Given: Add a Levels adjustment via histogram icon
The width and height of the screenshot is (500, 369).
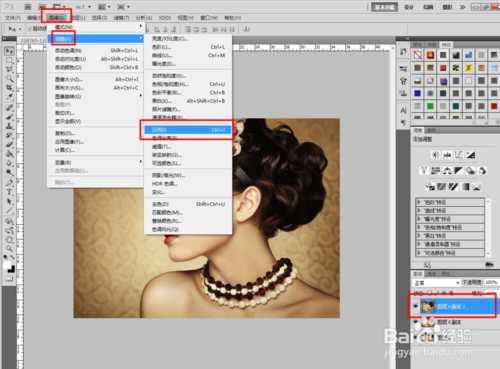Looking at the screenshot, I should click(x=447, y=155).
